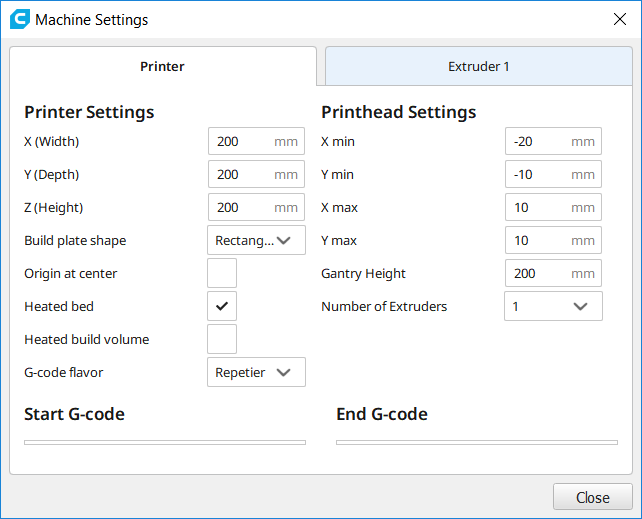Open the Build plate shape dropdown
642x519 pixels.
pos(256,240)
